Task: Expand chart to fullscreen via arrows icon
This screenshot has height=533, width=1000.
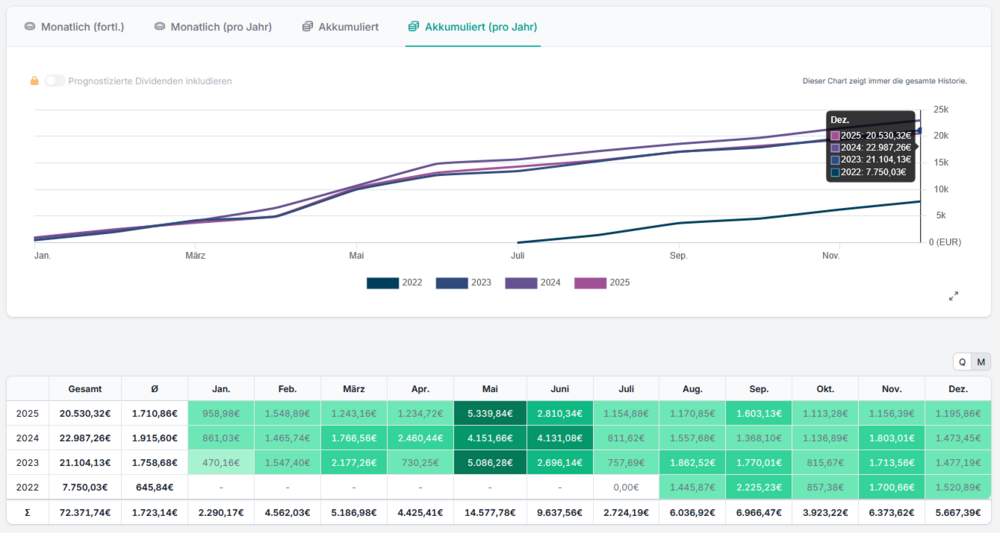Action: [953, 296]
